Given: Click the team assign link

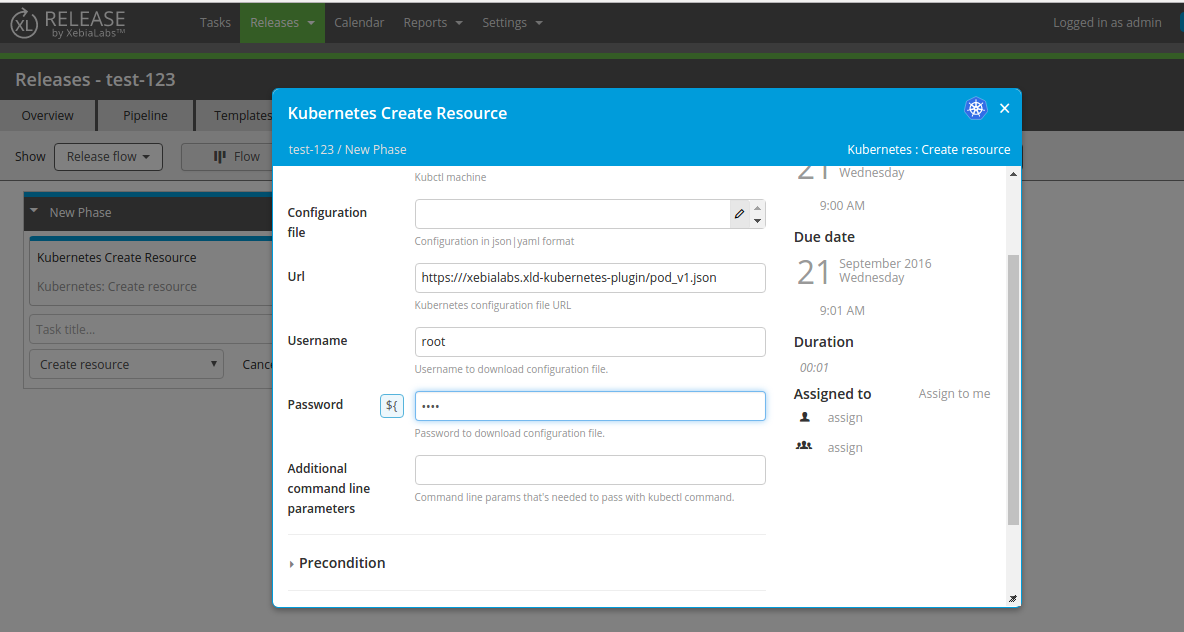Looking at the screenshot, I should click(844, 448).
